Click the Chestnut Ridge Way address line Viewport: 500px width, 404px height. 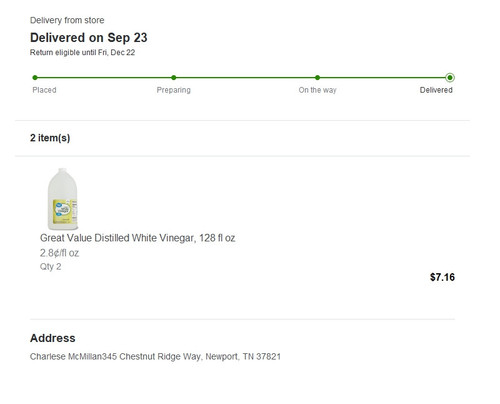pos(155,357)
